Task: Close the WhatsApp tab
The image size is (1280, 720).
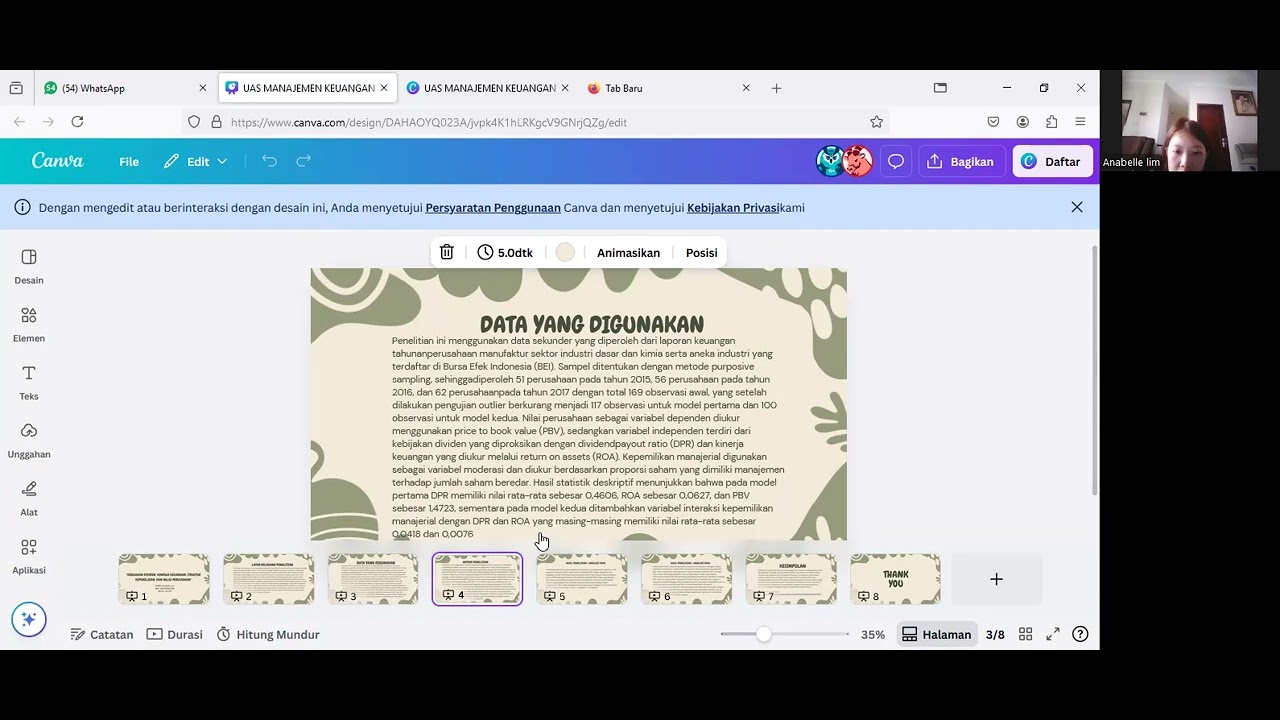Action: point(202,88)
